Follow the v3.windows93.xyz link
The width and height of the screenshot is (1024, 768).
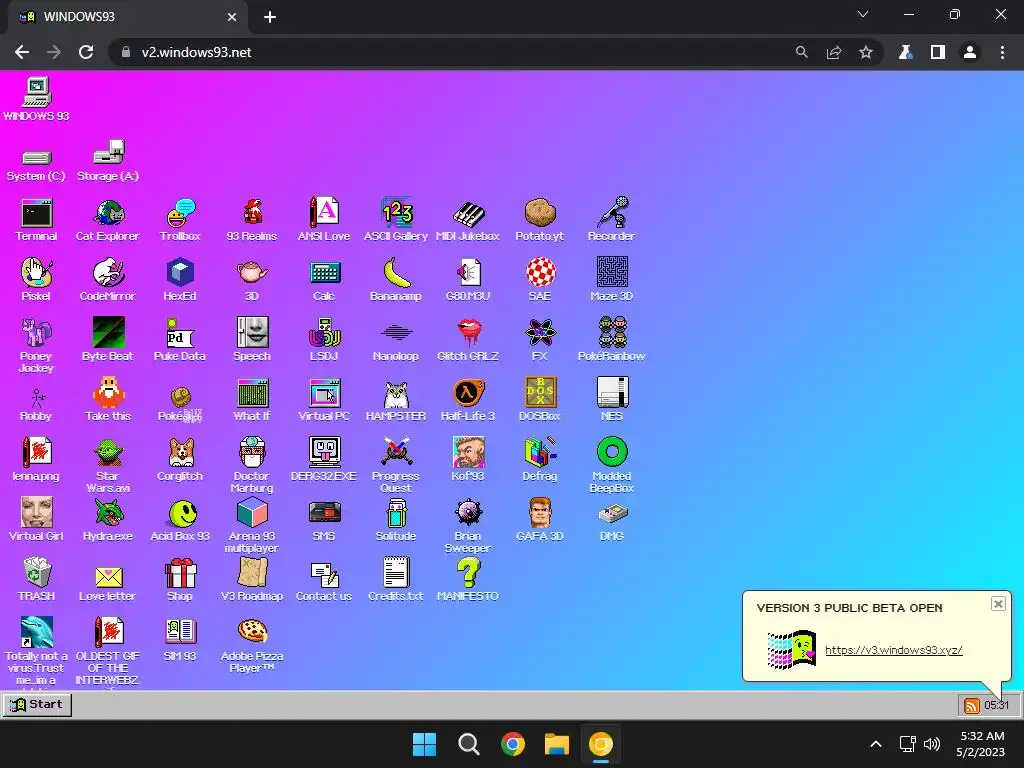893,650
